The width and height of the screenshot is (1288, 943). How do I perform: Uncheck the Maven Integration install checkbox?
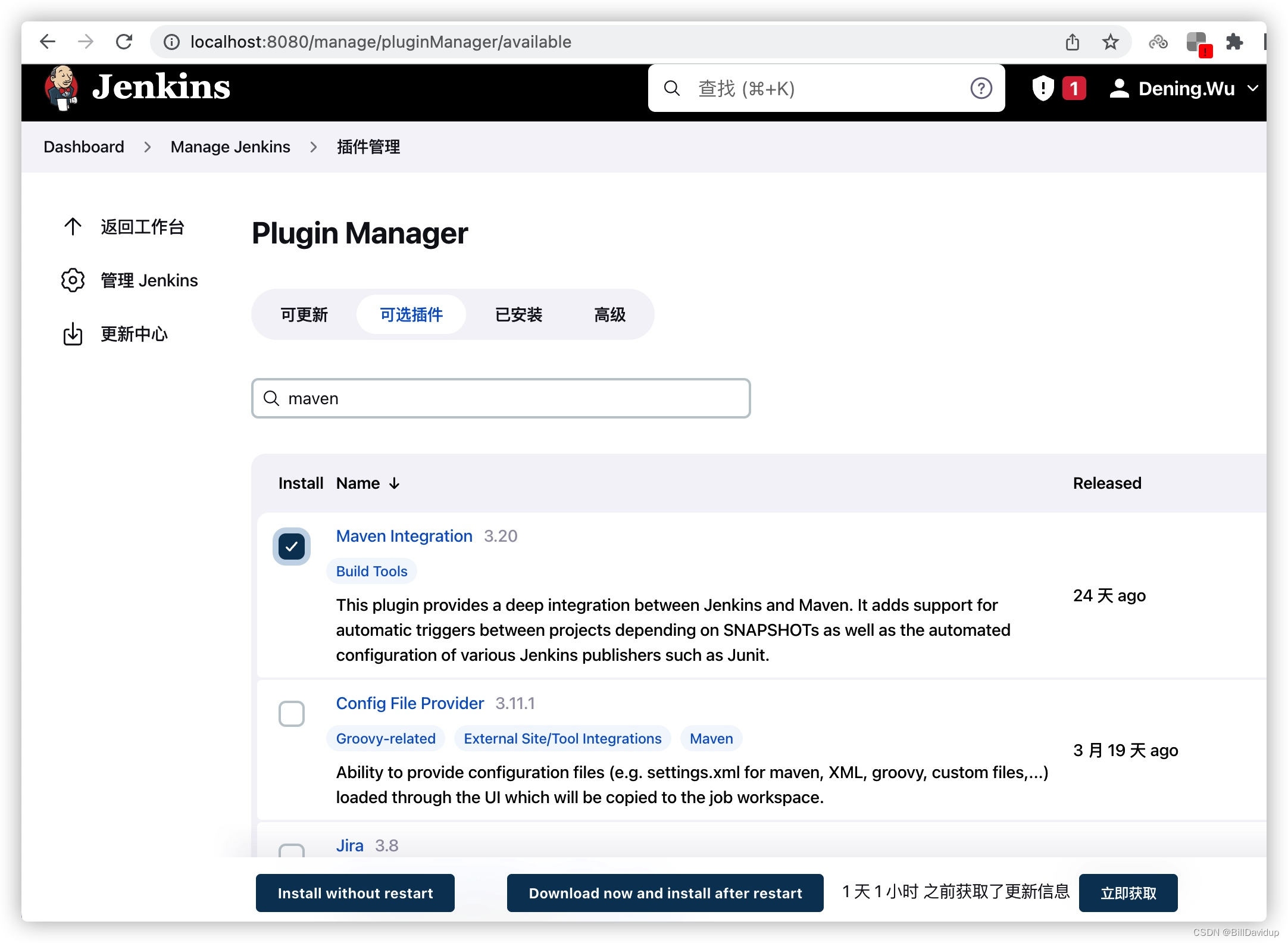292,547
